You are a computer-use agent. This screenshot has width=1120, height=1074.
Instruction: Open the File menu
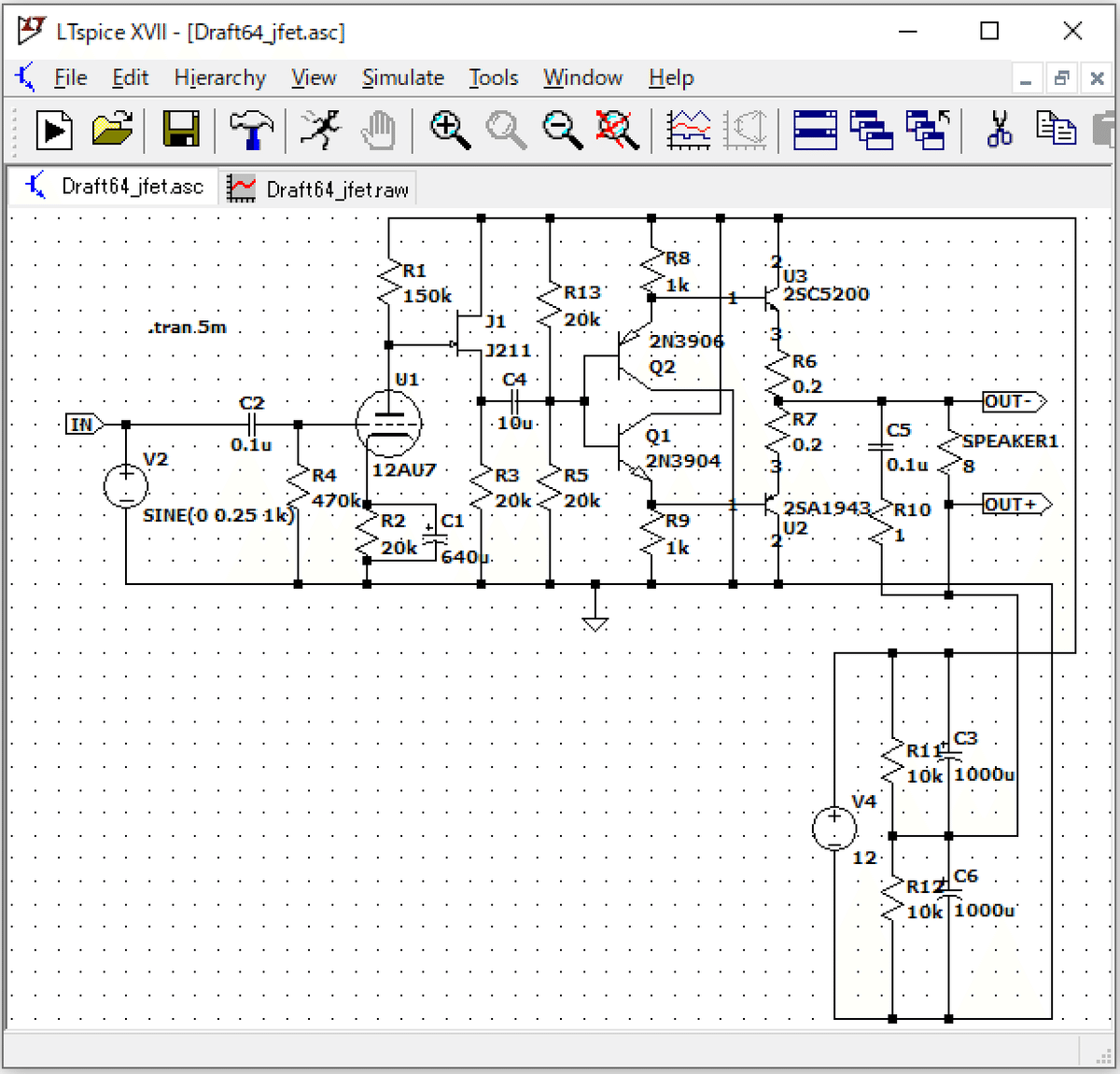coord(71,77)
